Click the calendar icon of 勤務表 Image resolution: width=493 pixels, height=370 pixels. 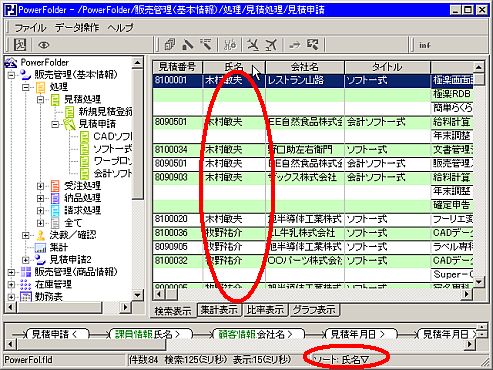(26, 297)
